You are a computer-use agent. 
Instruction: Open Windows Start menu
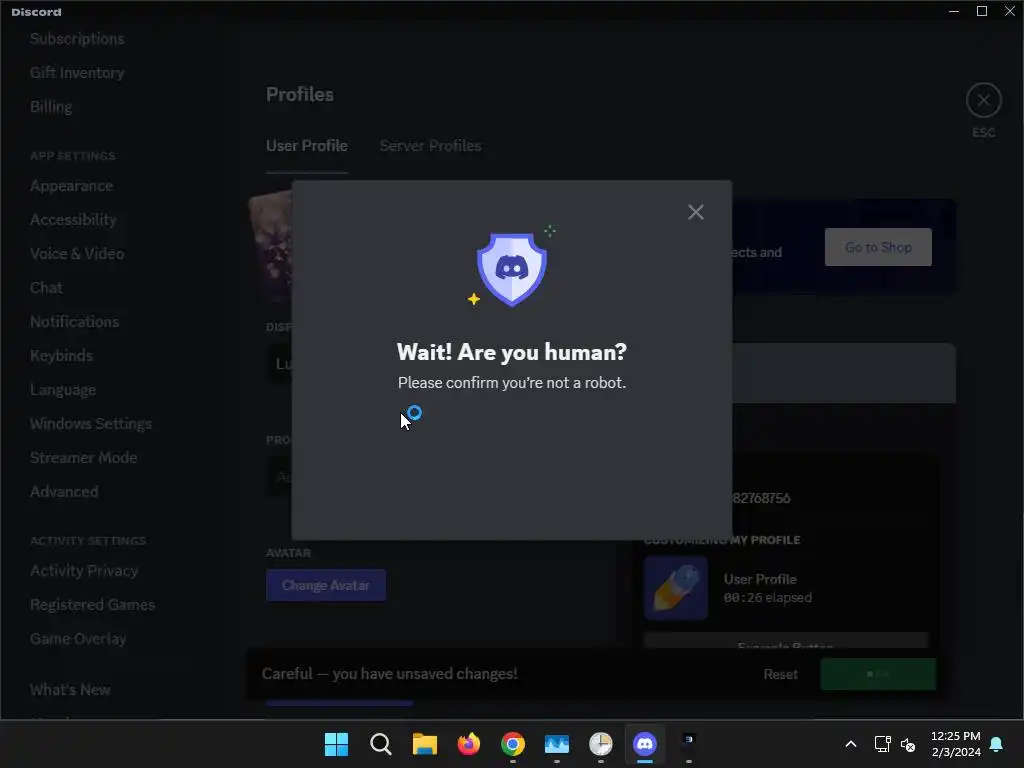336,744
